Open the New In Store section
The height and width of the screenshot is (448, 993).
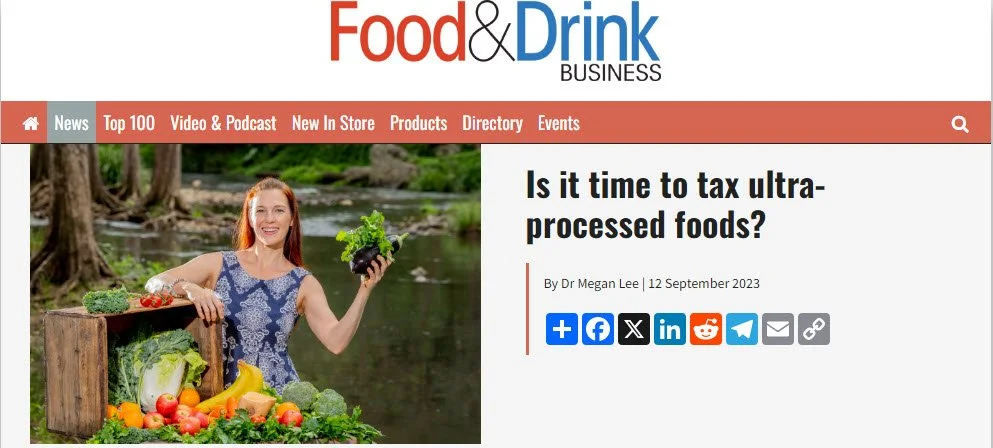coord(333,122)
